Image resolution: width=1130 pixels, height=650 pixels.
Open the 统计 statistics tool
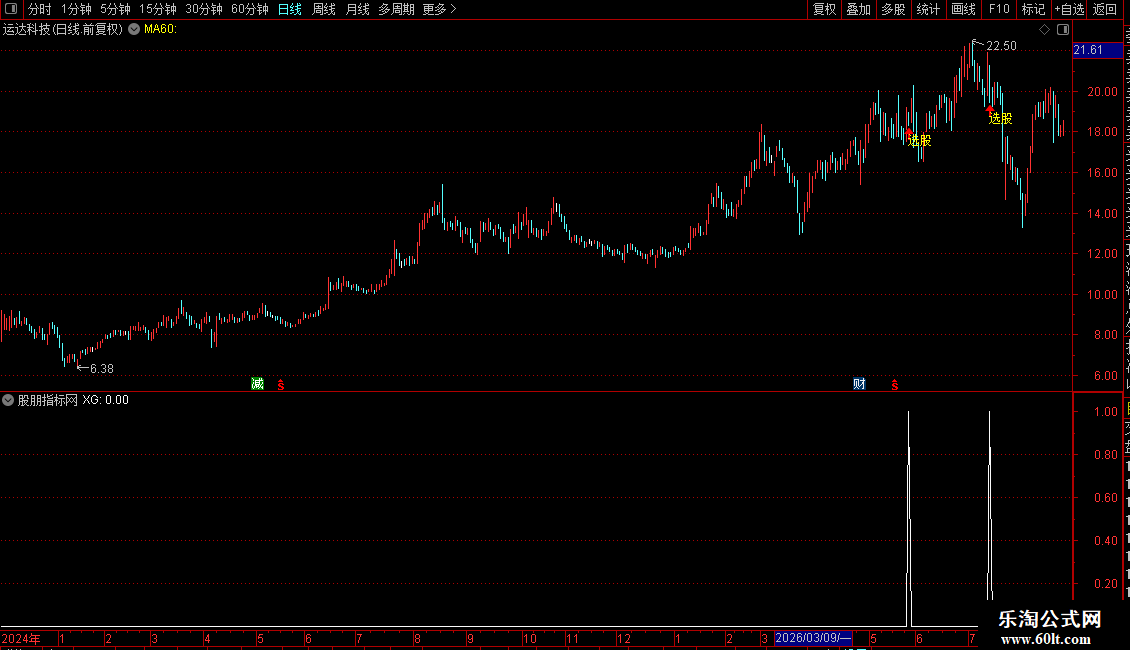click(x=928, y=9)
